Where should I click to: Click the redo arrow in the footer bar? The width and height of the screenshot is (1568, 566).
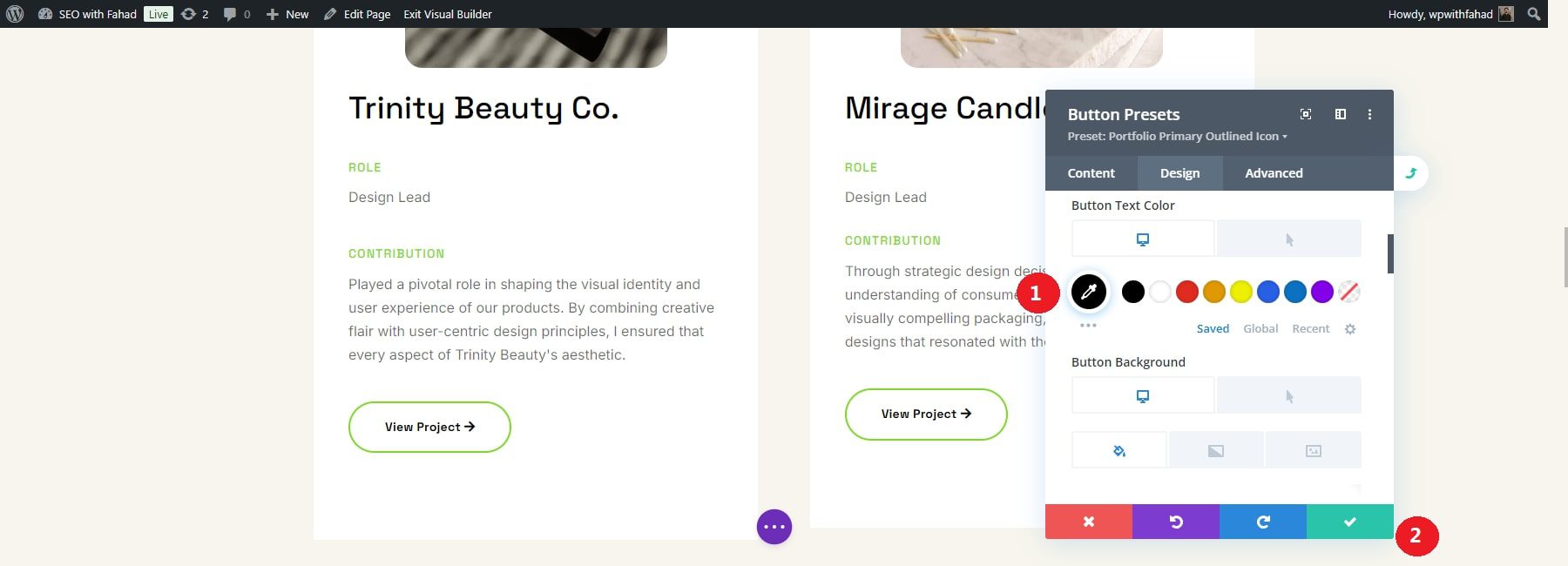[1262, 522]
